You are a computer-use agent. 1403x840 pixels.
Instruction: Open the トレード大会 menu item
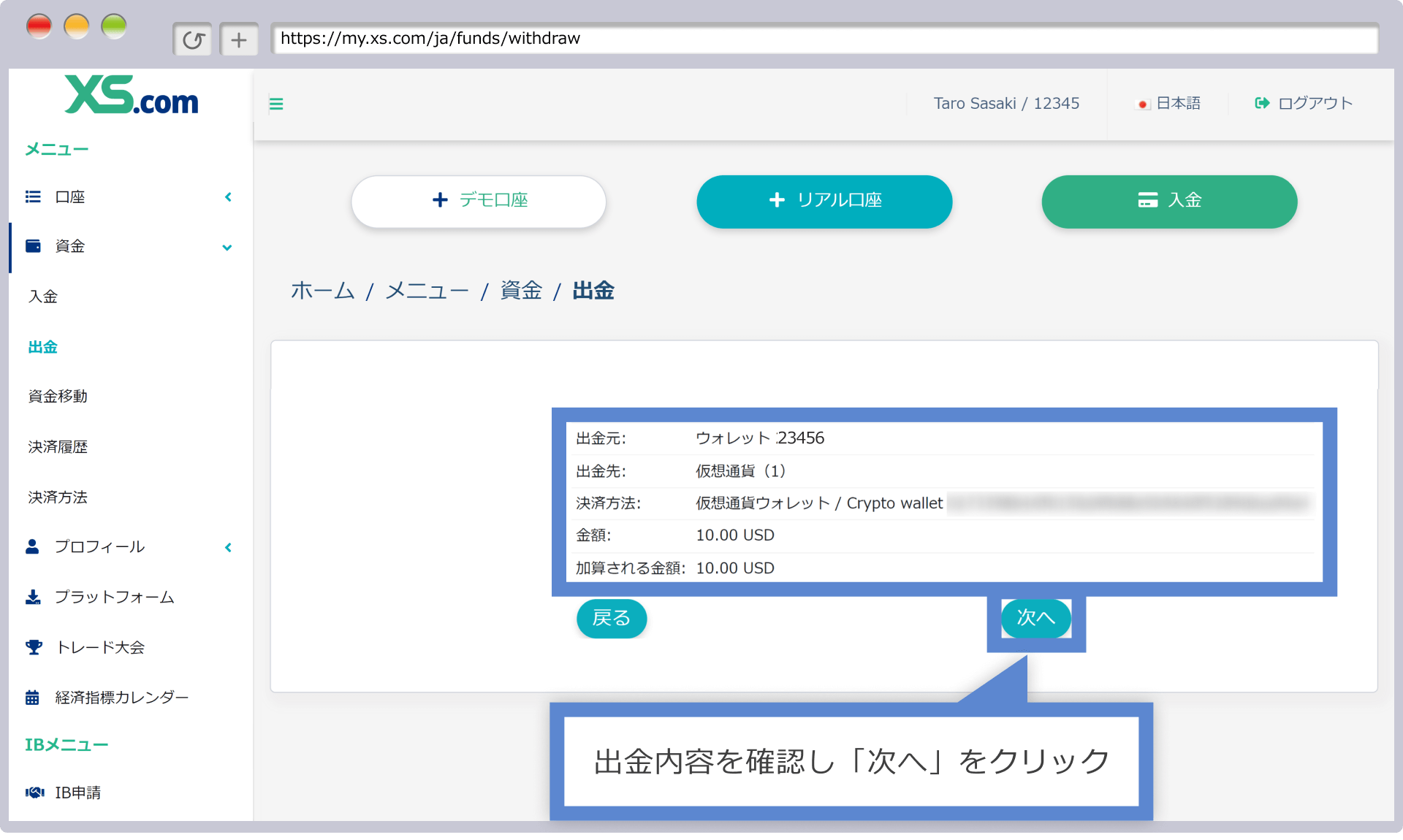click(x=100, y=647)
